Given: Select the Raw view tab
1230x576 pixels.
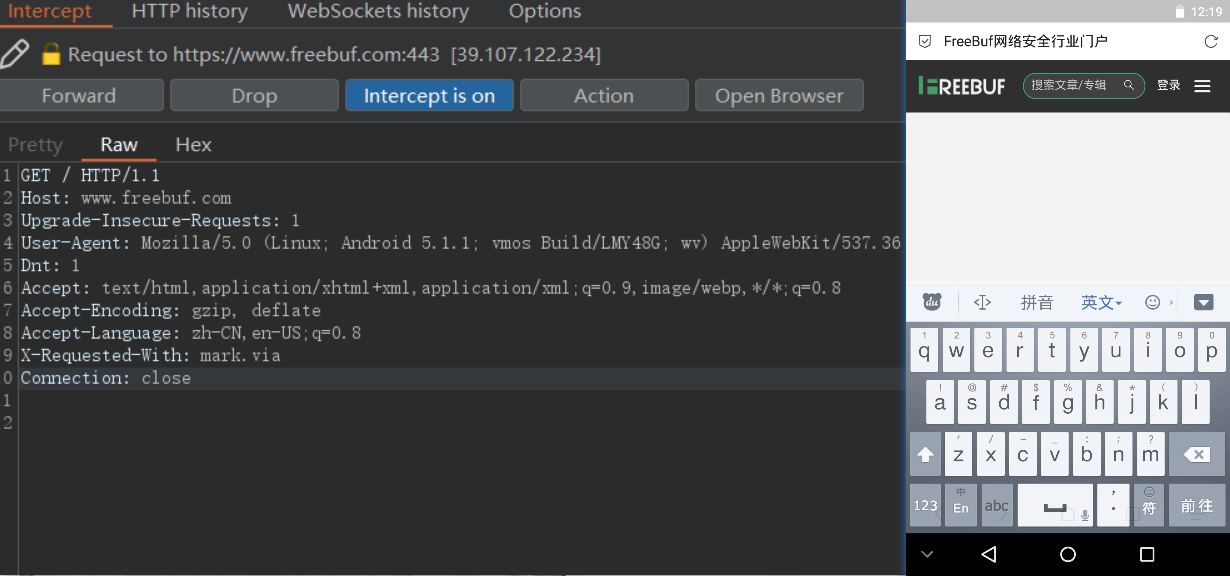Looking at the screenshot, I should click(x=119, y=145).
